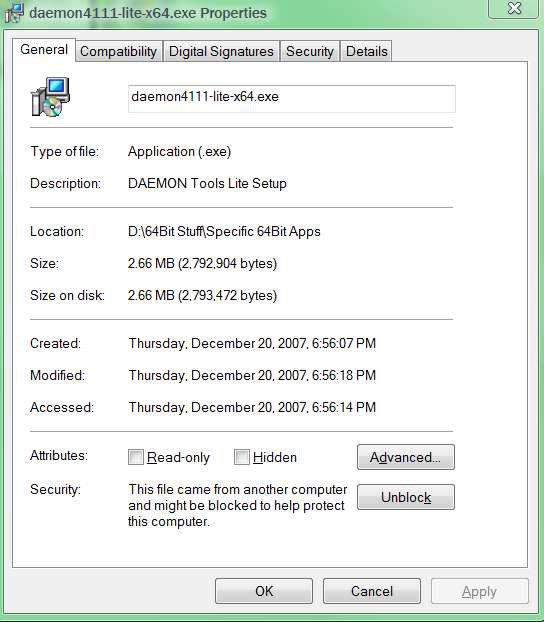The width and height of the screenshot is (544, 622).
Task: Unblock the downloaded file
Action: [406, 497]
